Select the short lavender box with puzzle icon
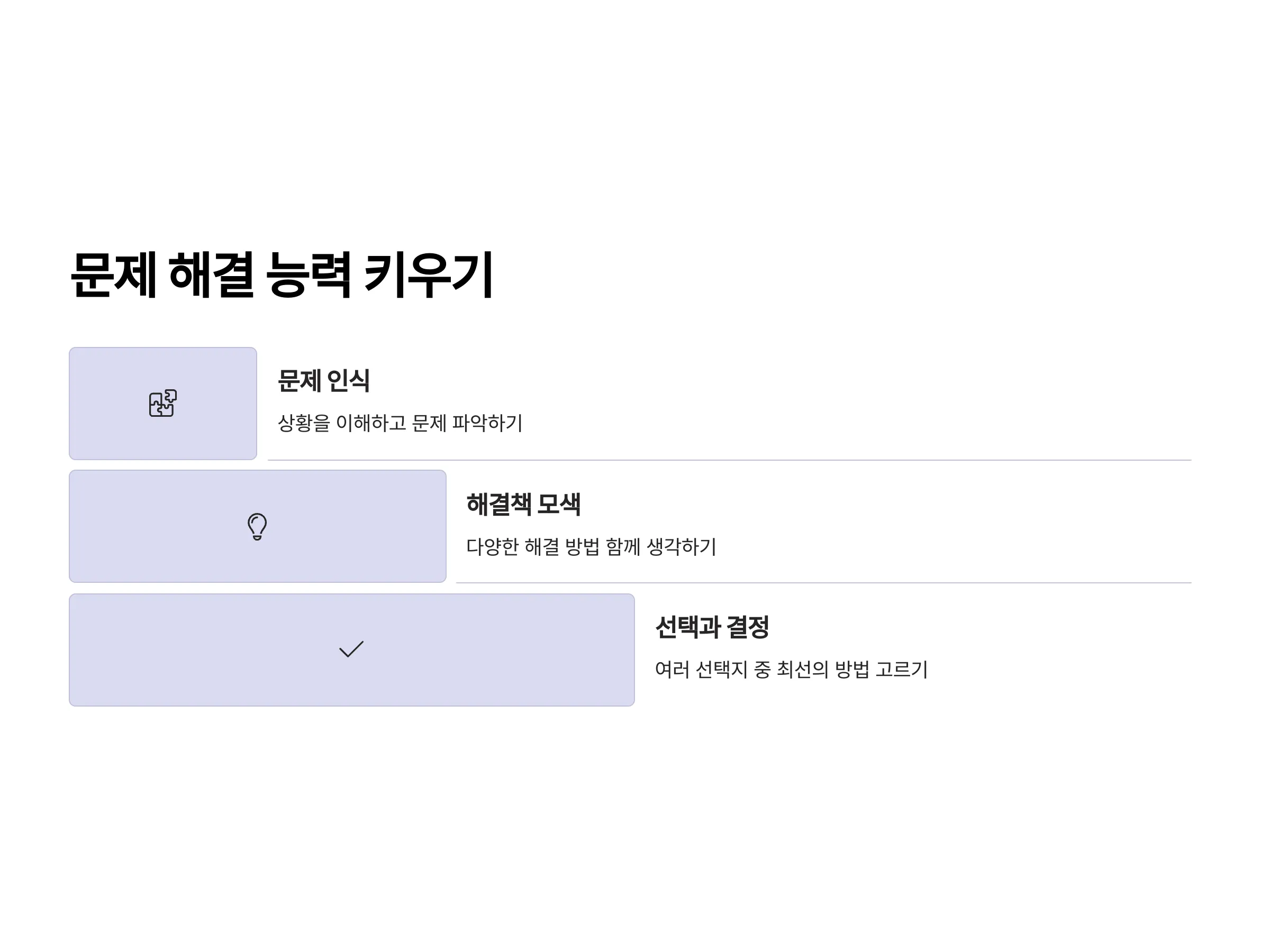This screenshot has width=1270, height=952. 163,404
